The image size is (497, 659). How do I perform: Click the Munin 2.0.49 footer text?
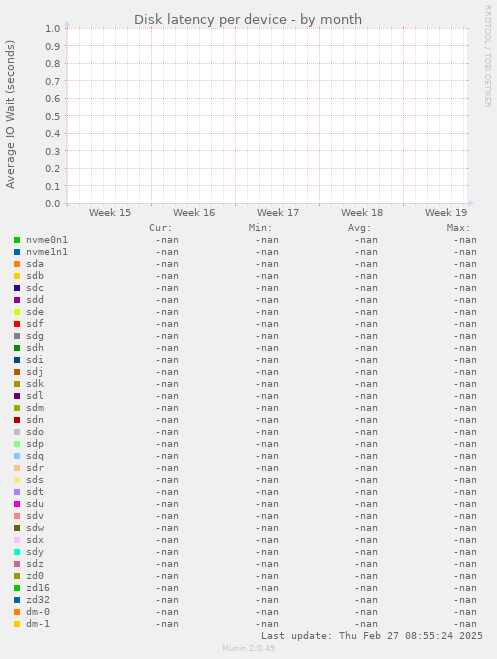(x=248, y=648)
